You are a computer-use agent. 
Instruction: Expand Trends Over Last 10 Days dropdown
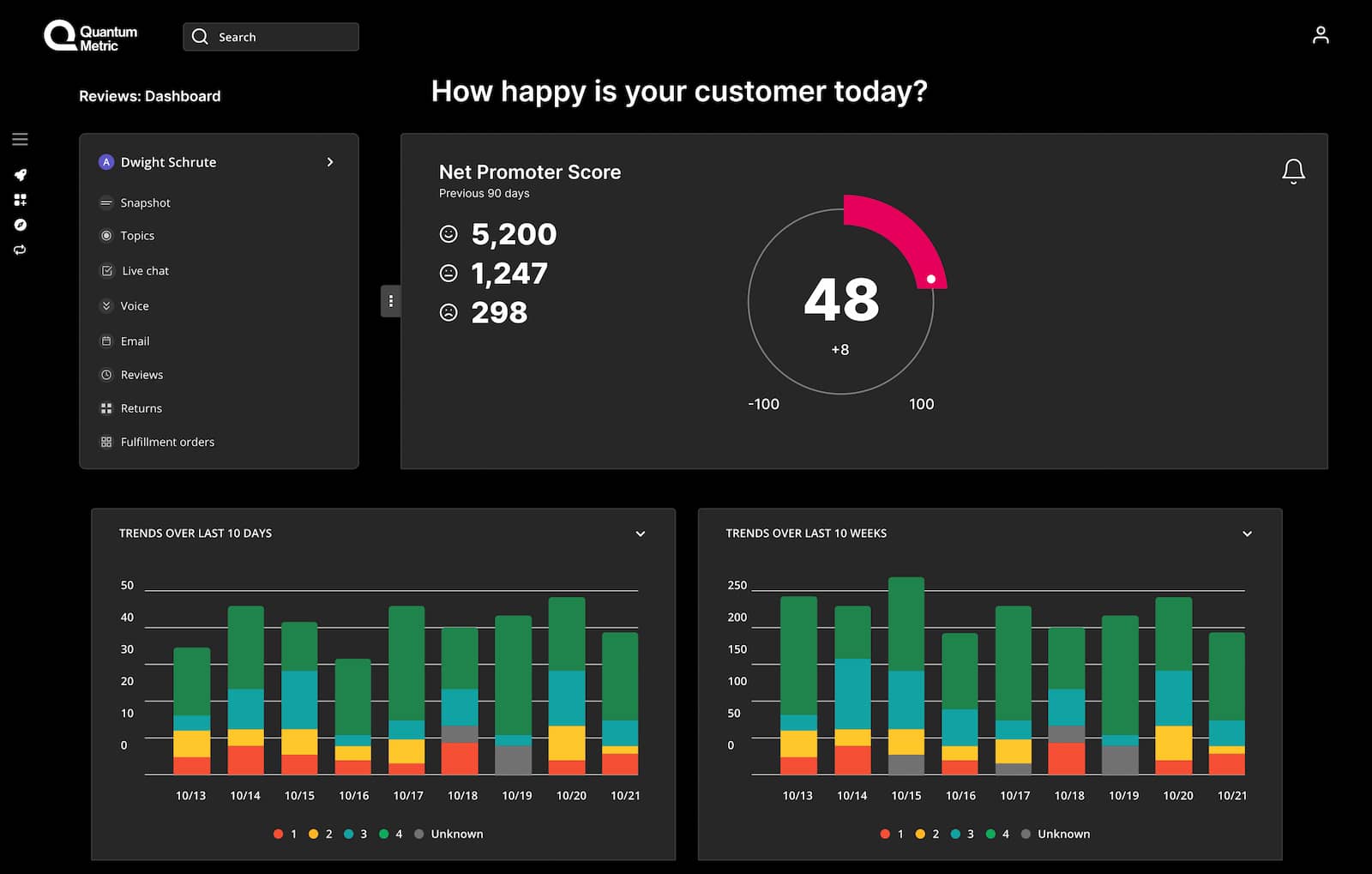[640, 533]
